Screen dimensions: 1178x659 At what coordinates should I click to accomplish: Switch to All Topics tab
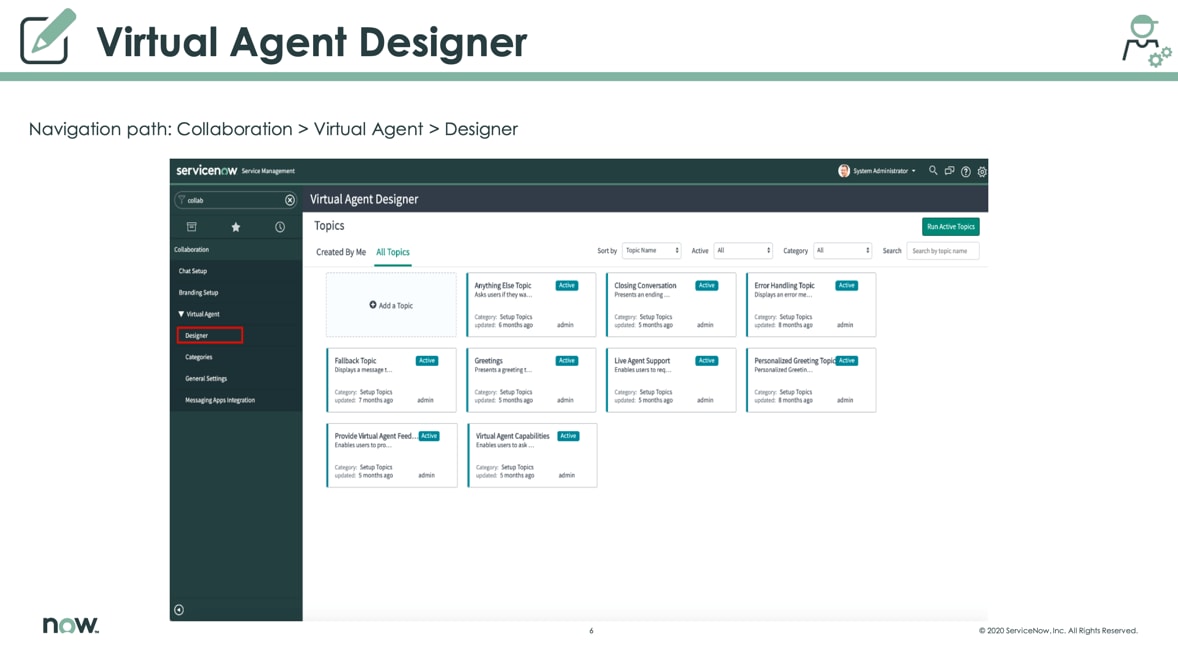pyautogui.click(x=393, y=252)
